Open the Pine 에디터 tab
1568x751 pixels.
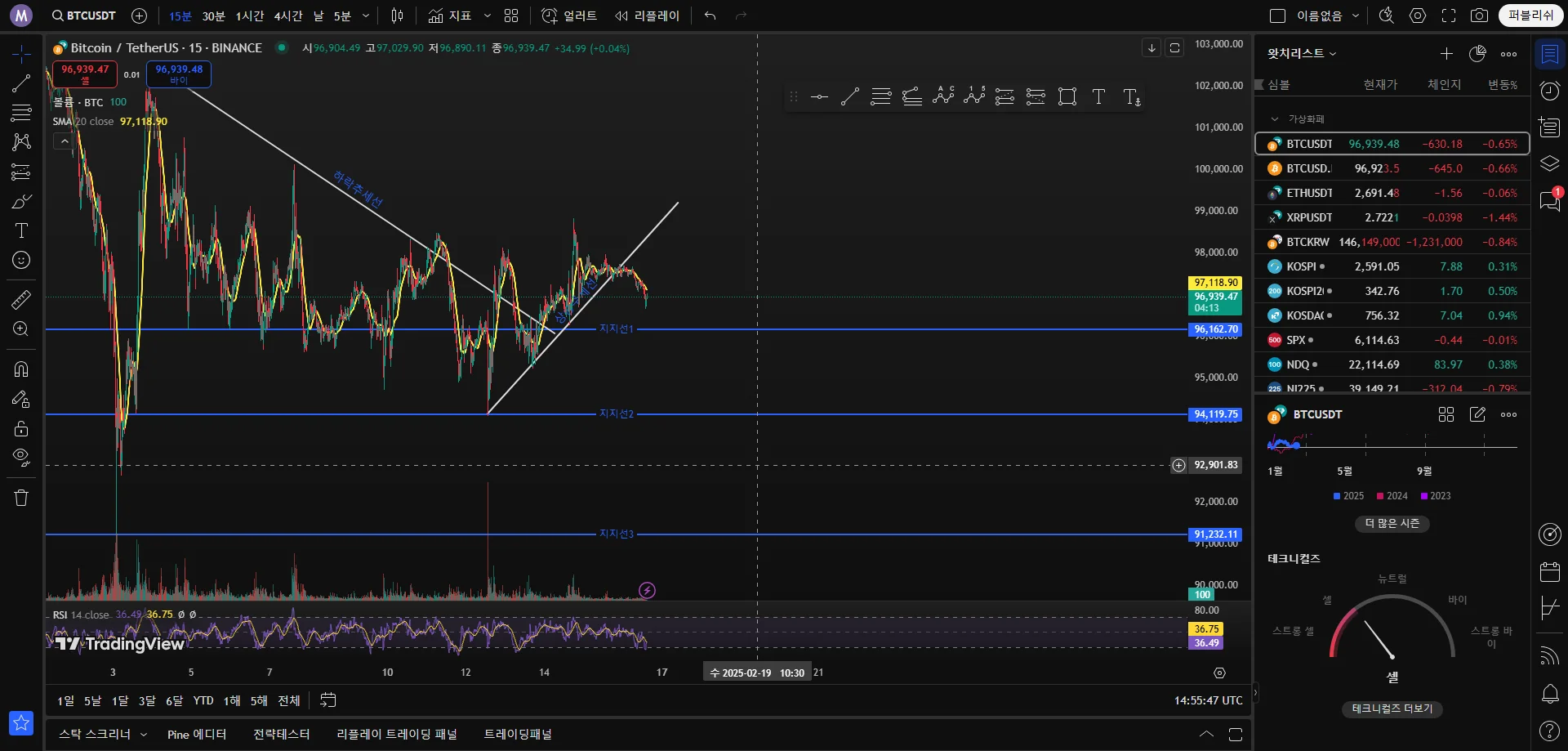click(x=197, y=735)
